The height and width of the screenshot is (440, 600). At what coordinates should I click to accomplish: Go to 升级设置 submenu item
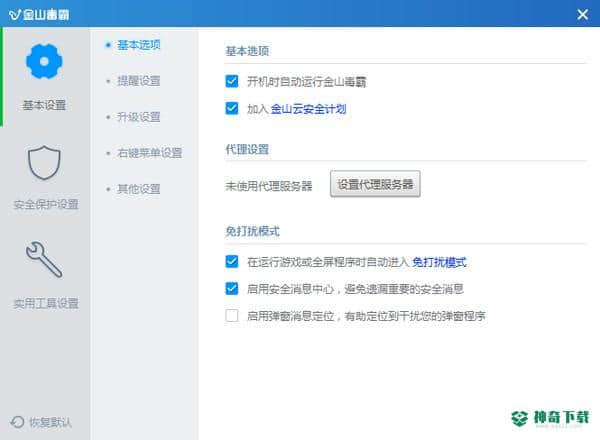(x=139, y=117)
